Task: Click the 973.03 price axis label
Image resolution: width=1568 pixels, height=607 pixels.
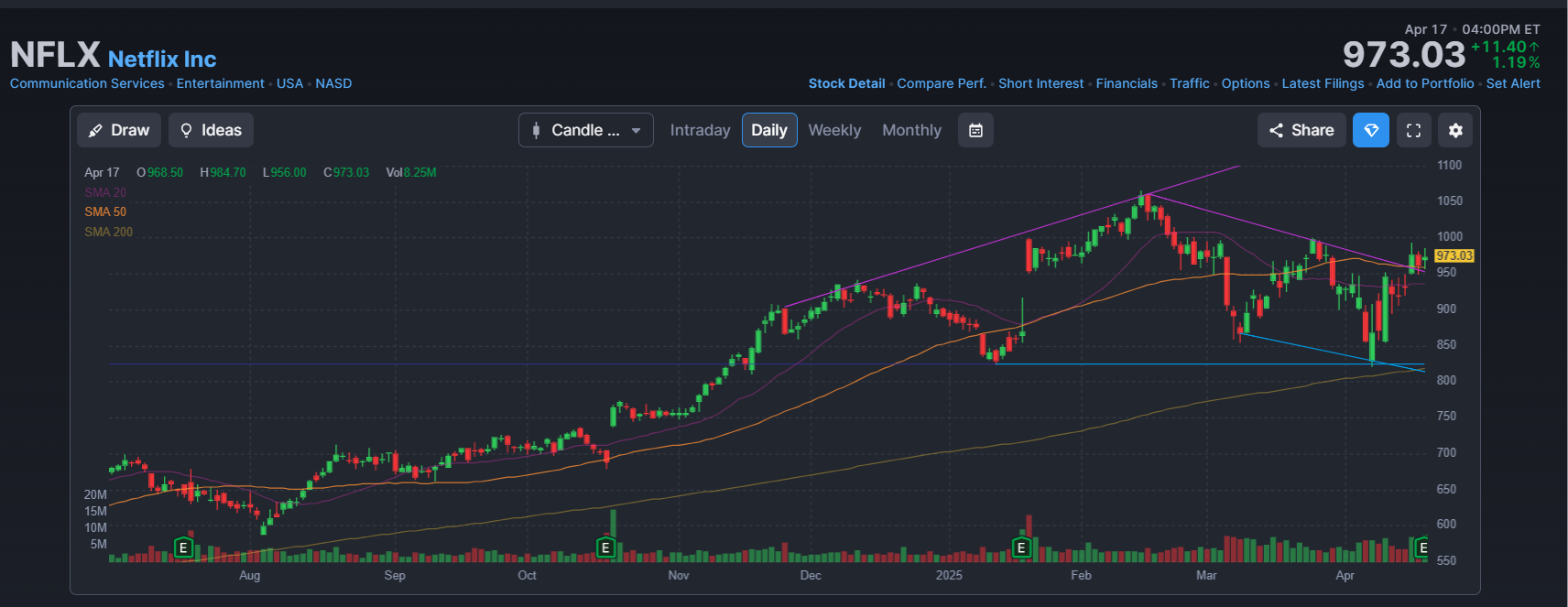Action: pyautogui.click(x=1454, y=255)
